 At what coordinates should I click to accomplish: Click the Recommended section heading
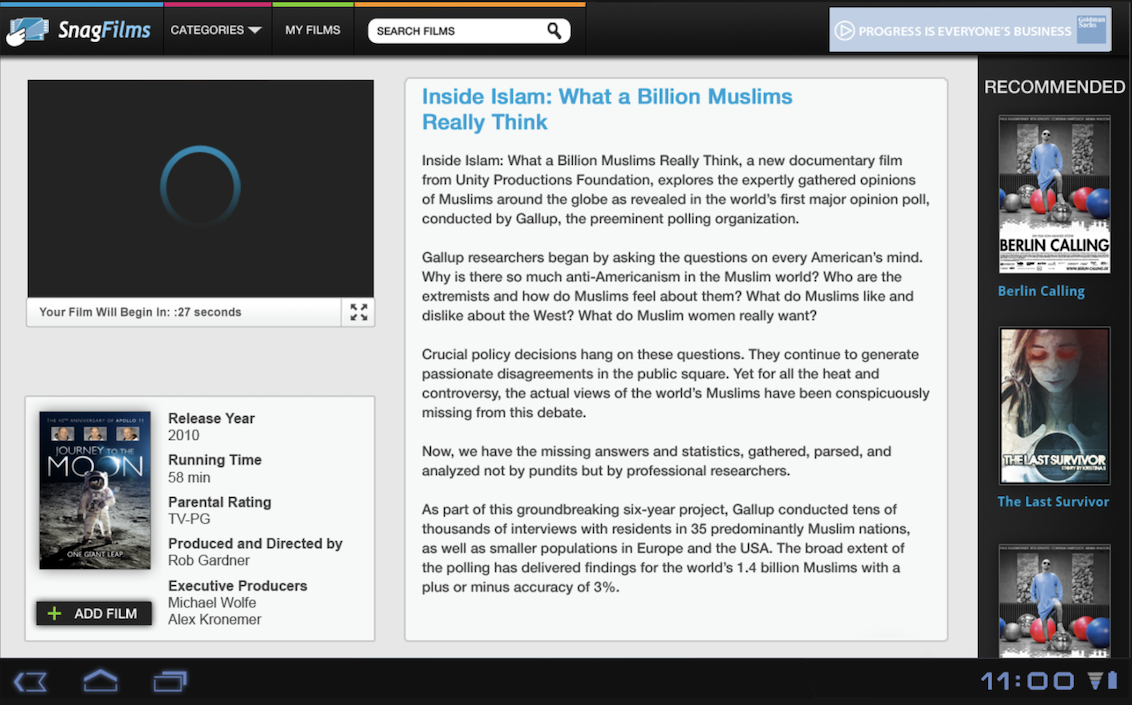click(1055, 87)
